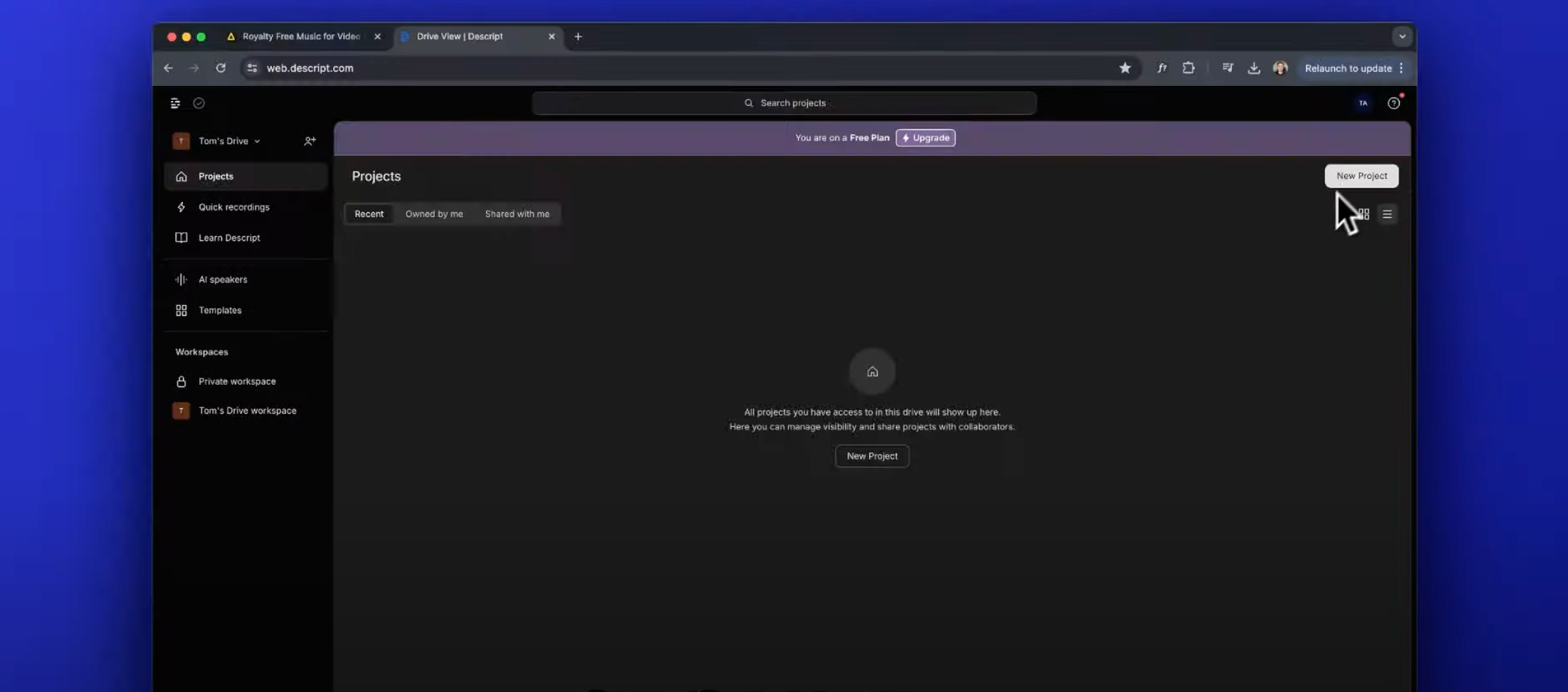
Task: Open AI speakers section
Action: coord(246,279)
